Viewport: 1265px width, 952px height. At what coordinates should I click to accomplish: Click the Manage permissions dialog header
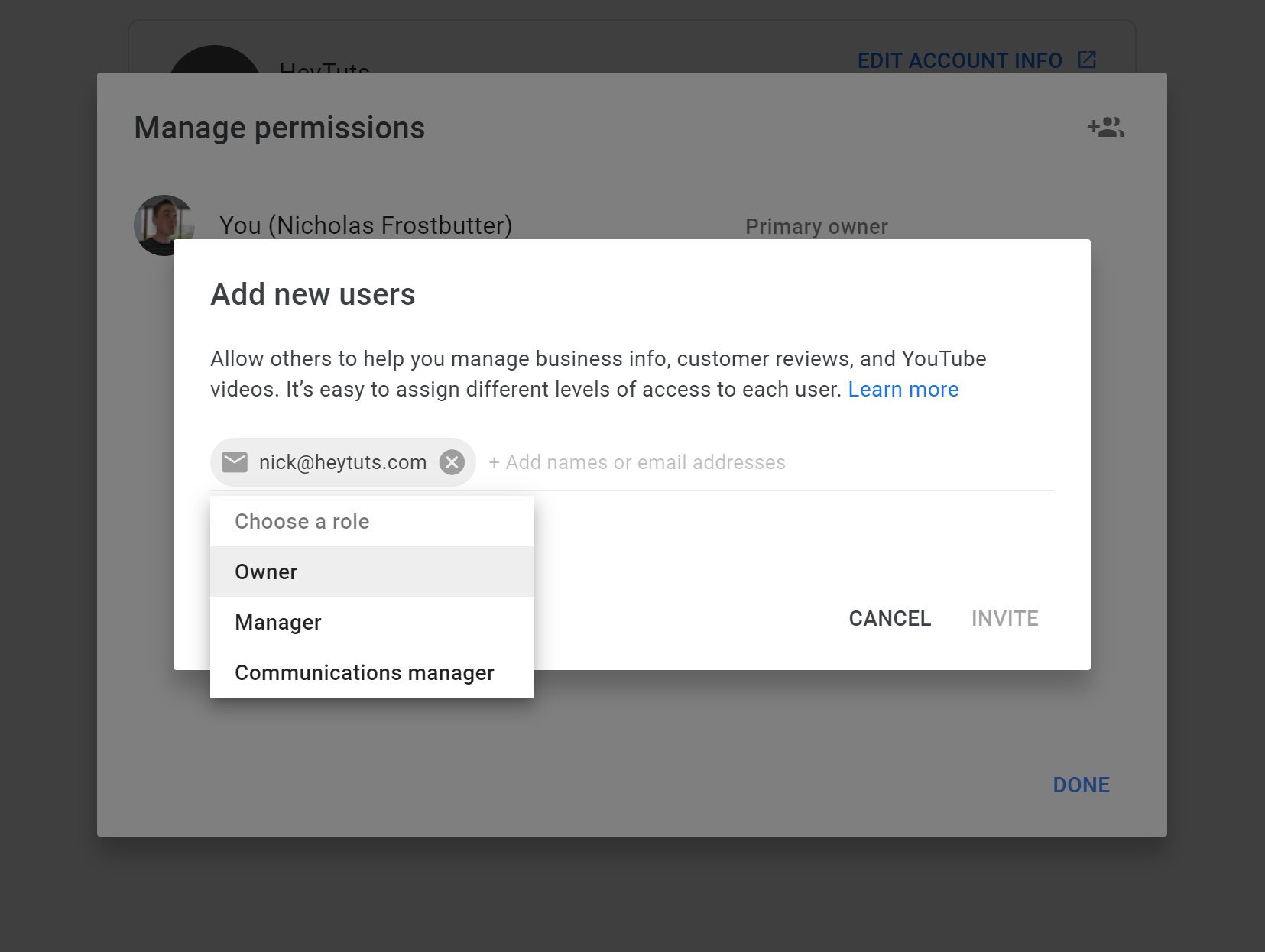point(279,128)
